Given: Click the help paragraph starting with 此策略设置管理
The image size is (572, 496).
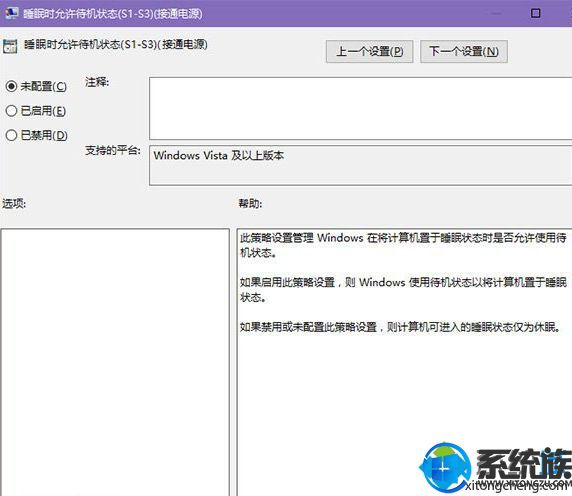Looking at the screenshot, I should click(x=403, y=245).
